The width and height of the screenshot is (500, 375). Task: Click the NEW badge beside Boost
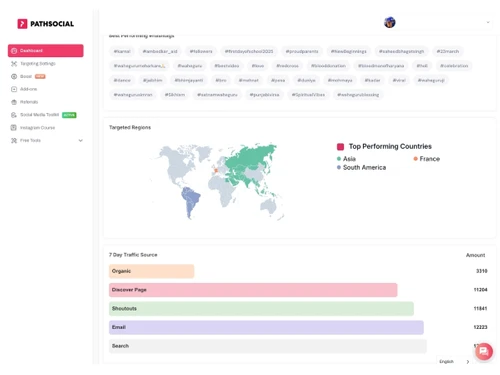40,76
